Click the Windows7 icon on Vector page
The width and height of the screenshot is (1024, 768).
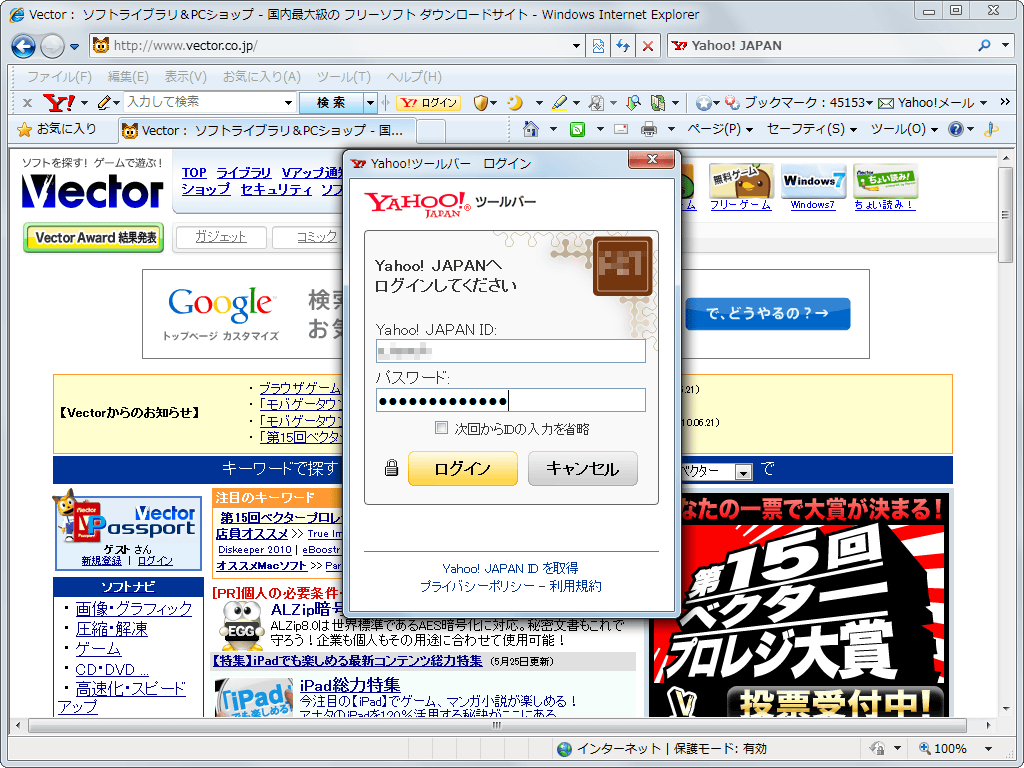[x=813, y=182]
